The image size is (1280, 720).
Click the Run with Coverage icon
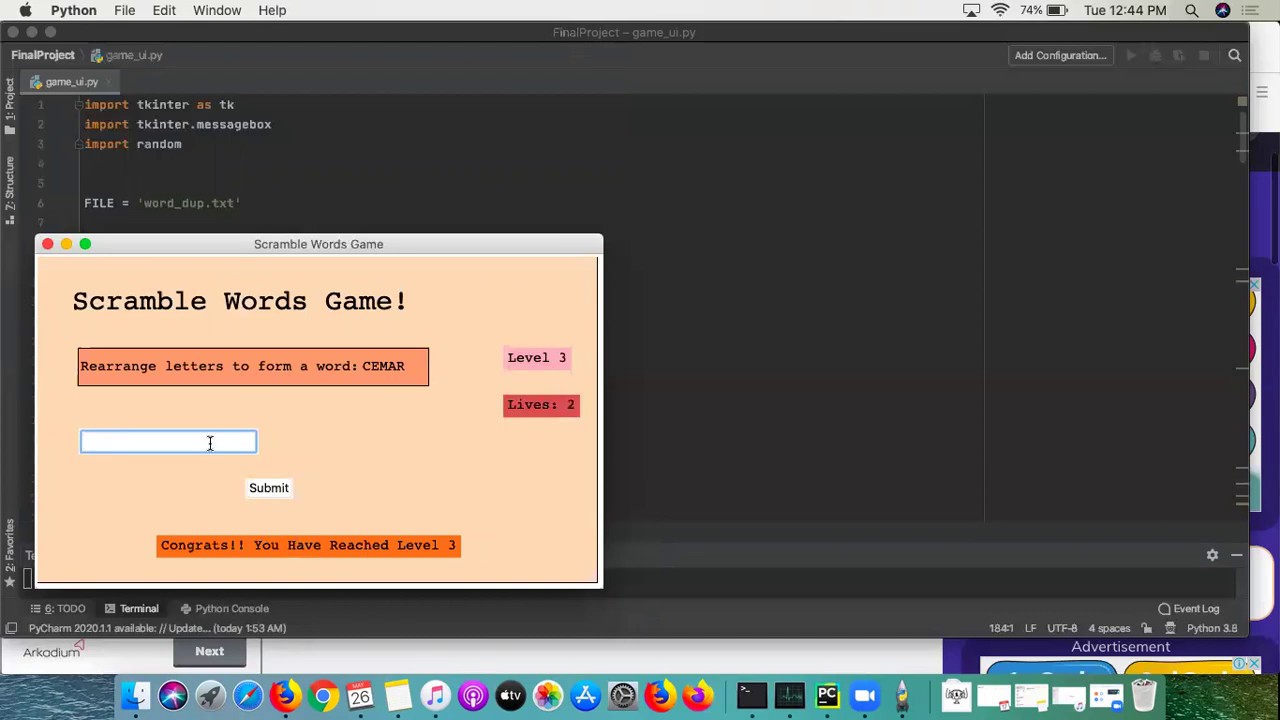coord(1179,56)
